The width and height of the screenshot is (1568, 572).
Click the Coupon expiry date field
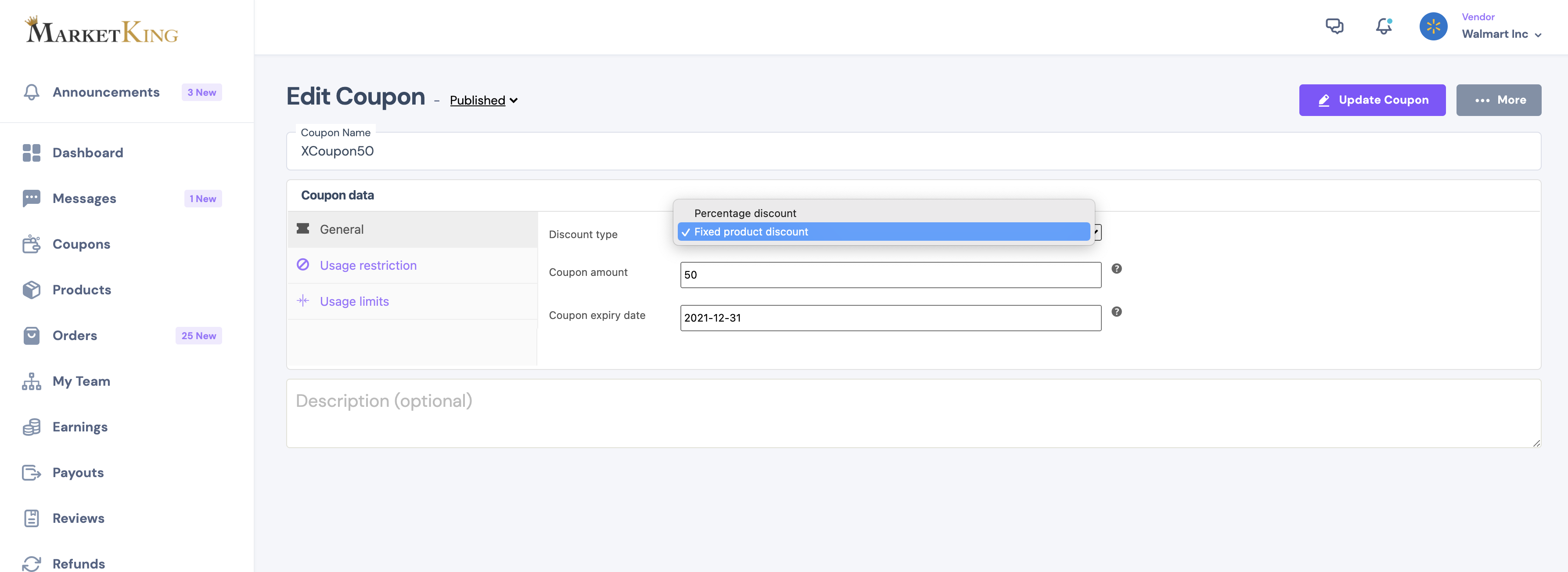890,318
